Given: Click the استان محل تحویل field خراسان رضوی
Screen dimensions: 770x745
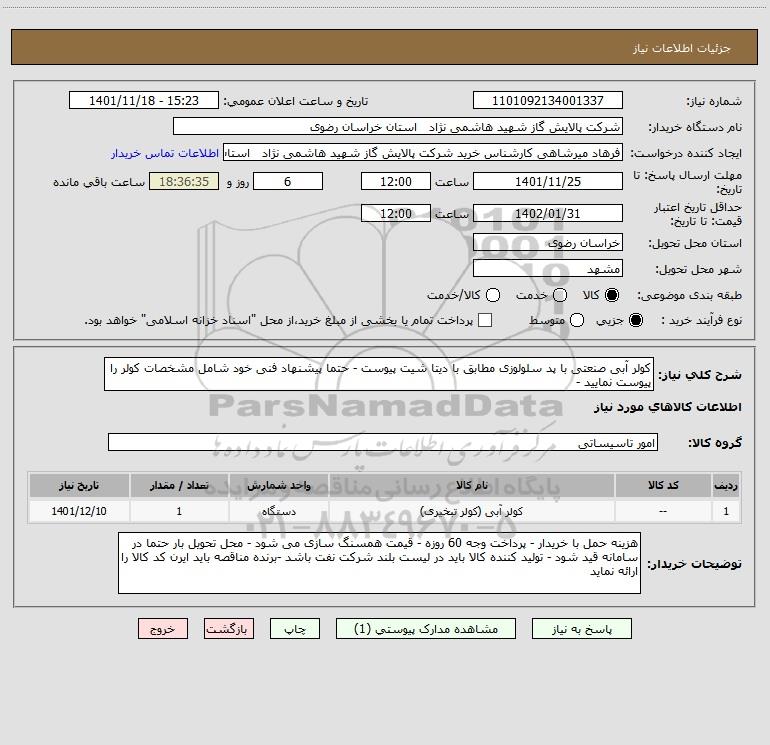Looking at the screenshot, I should coord(547,243).
